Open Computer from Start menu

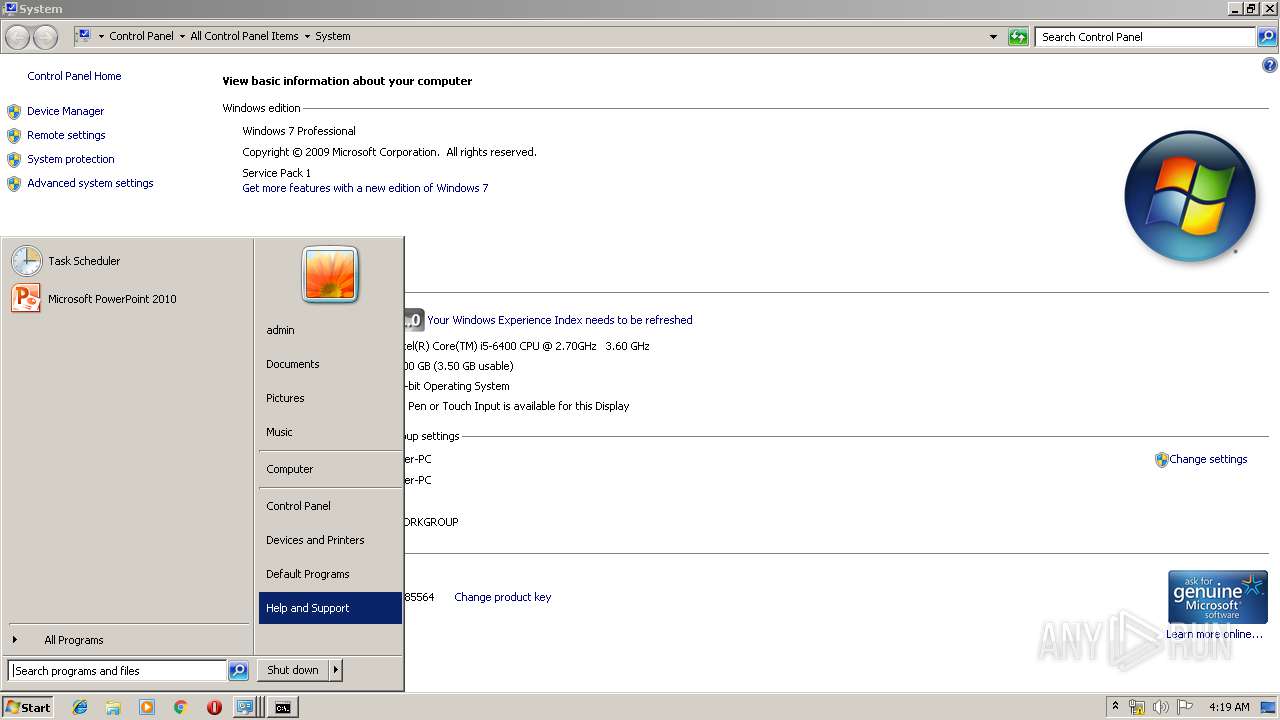(x=330, y=469)
